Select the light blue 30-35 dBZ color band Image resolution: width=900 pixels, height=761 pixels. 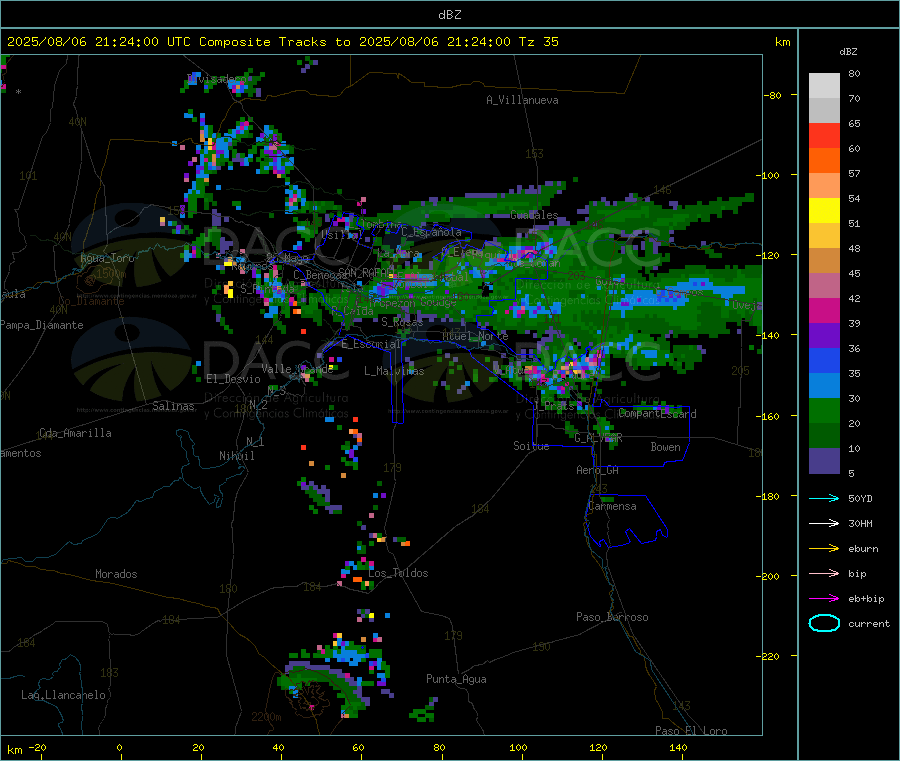(x=824, y=386)
